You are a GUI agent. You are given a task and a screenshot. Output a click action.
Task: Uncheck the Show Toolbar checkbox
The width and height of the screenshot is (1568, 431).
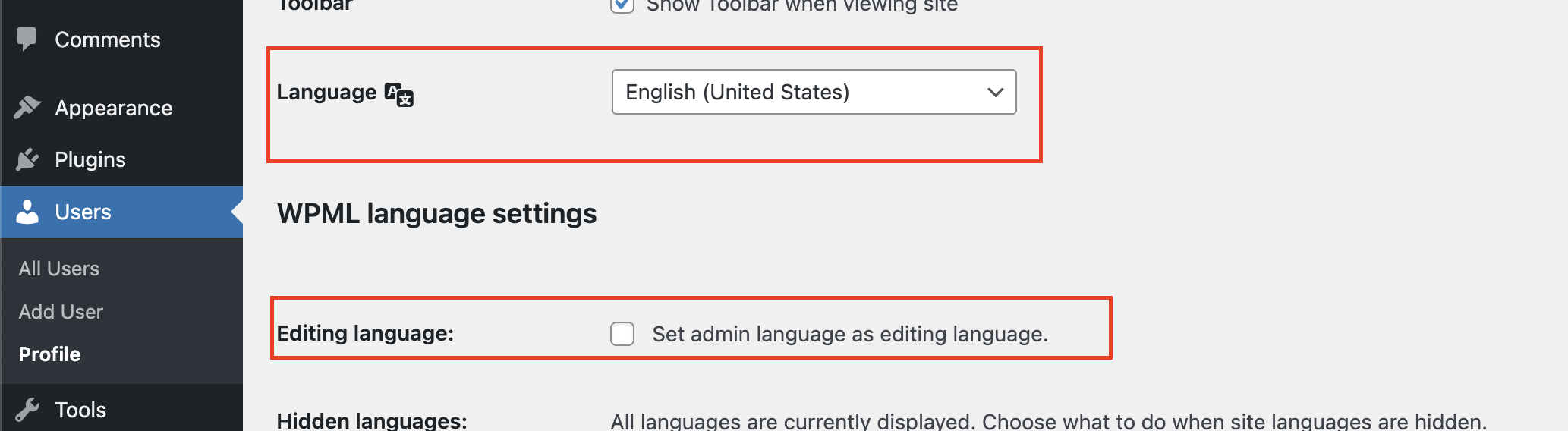click(x=622, y=5)
